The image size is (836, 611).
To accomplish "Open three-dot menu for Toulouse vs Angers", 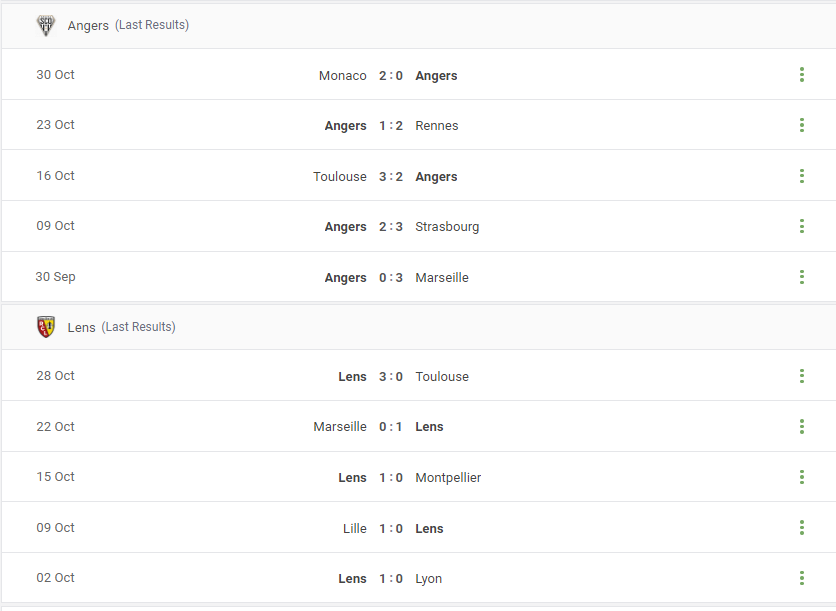I will point(801,176).
